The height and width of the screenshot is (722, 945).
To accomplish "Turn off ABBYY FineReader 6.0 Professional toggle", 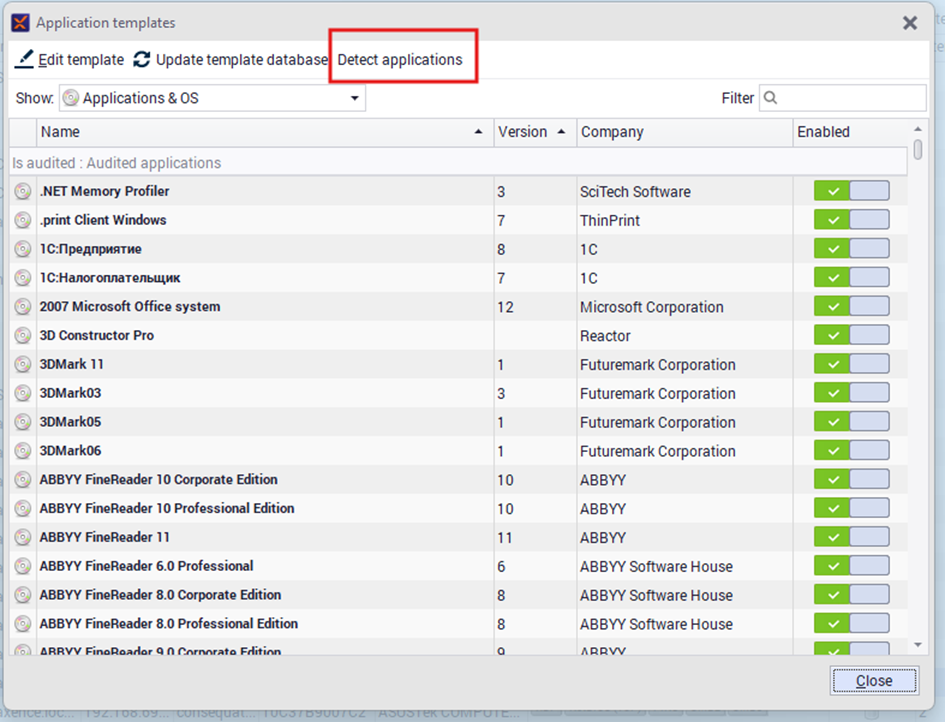I will pyautogui.click(x=851, y=567).
